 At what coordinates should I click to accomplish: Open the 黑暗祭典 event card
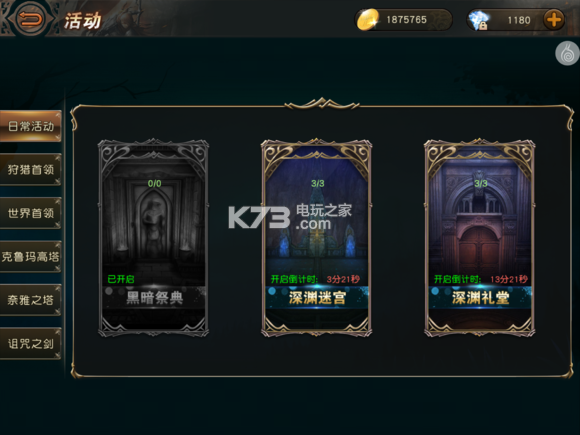(x=154, y=238)
